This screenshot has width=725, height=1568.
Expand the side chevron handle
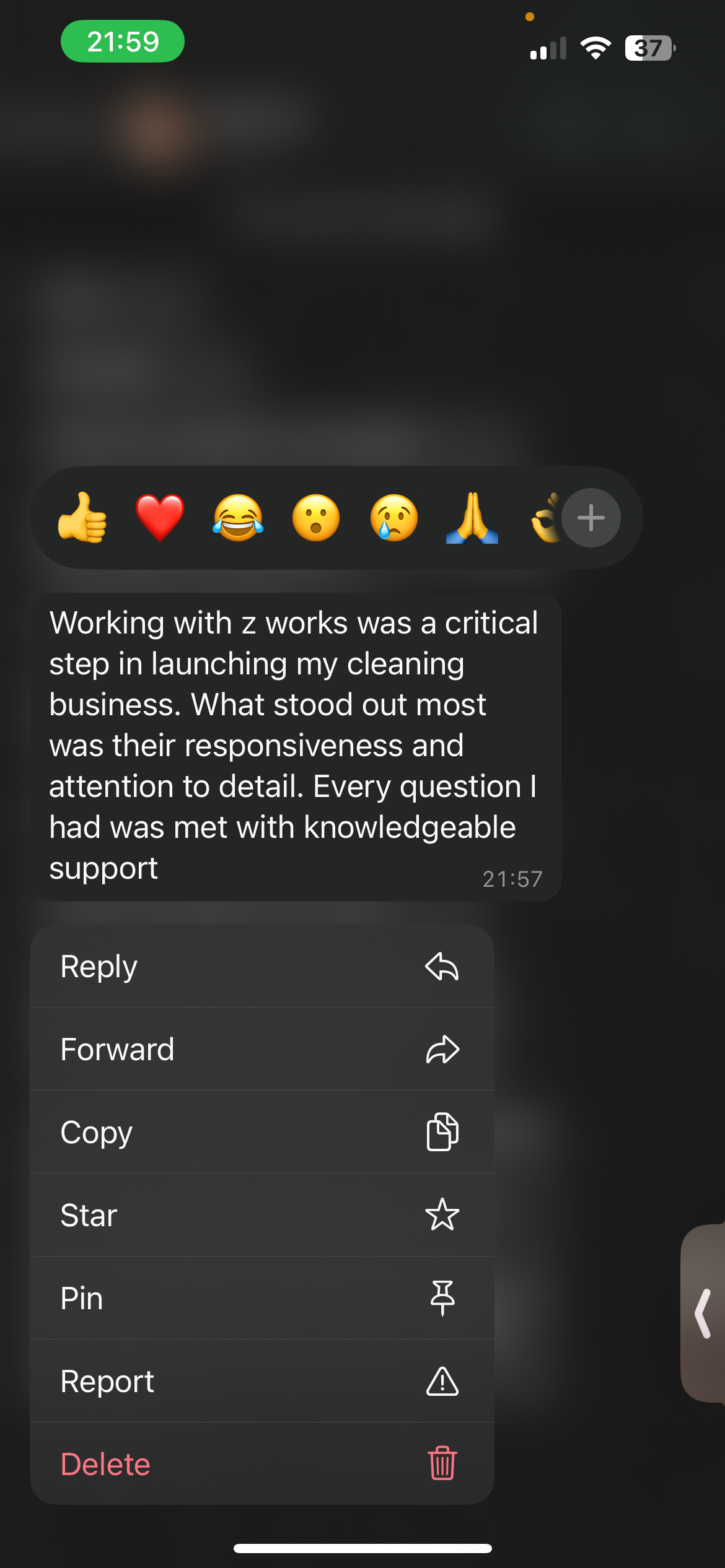(704, 1313)
